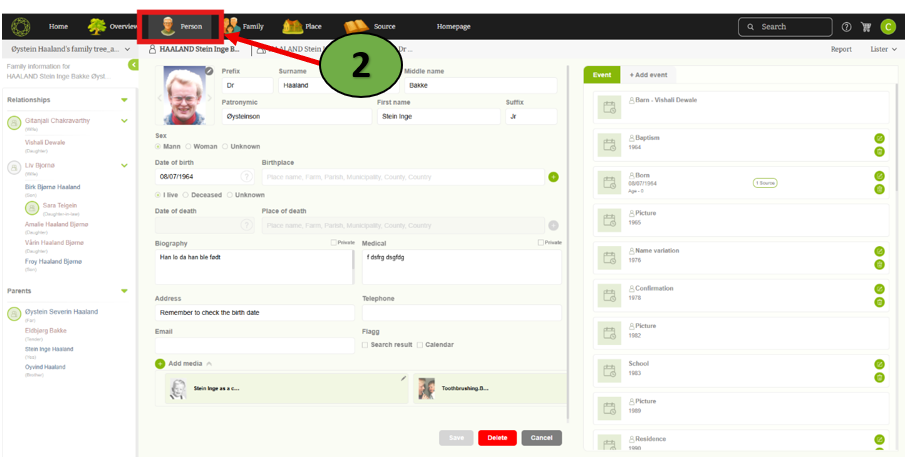Collapse the Relationships section

tap(124, 100)
